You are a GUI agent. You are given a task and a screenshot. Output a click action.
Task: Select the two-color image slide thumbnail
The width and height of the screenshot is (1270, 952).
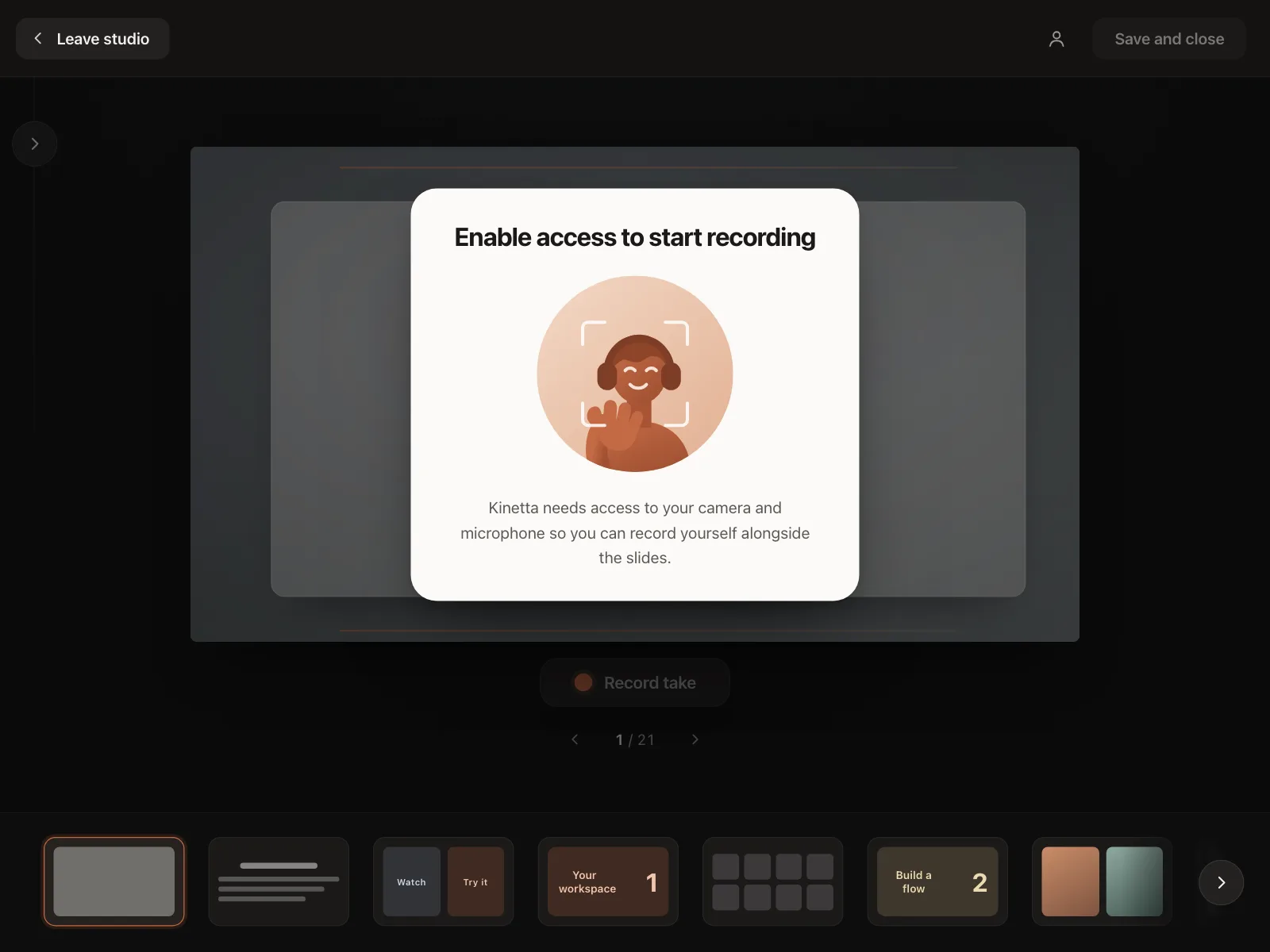1103,881
